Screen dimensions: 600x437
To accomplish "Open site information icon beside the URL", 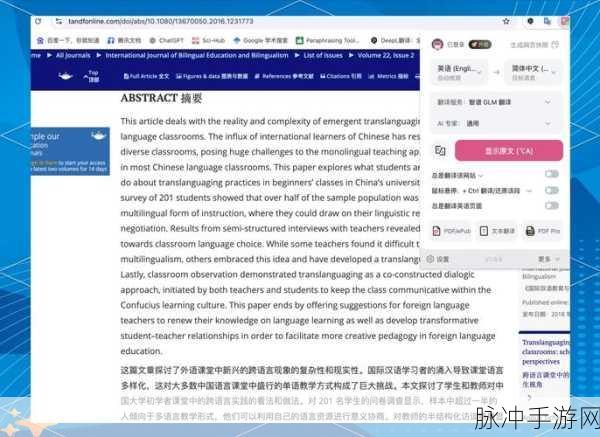I will click(x=59, y=21).
